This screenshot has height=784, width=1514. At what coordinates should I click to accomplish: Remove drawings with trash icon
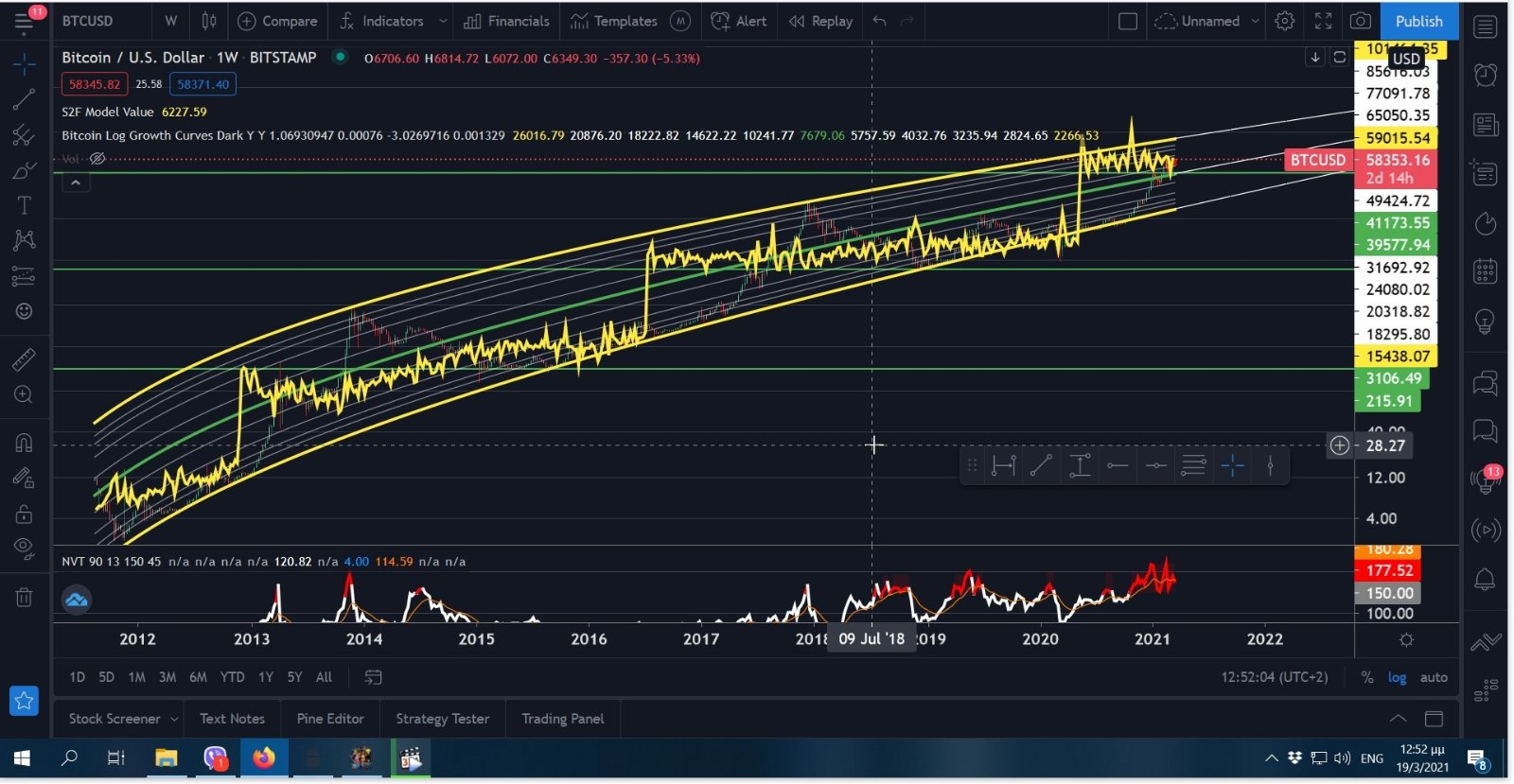24,597
